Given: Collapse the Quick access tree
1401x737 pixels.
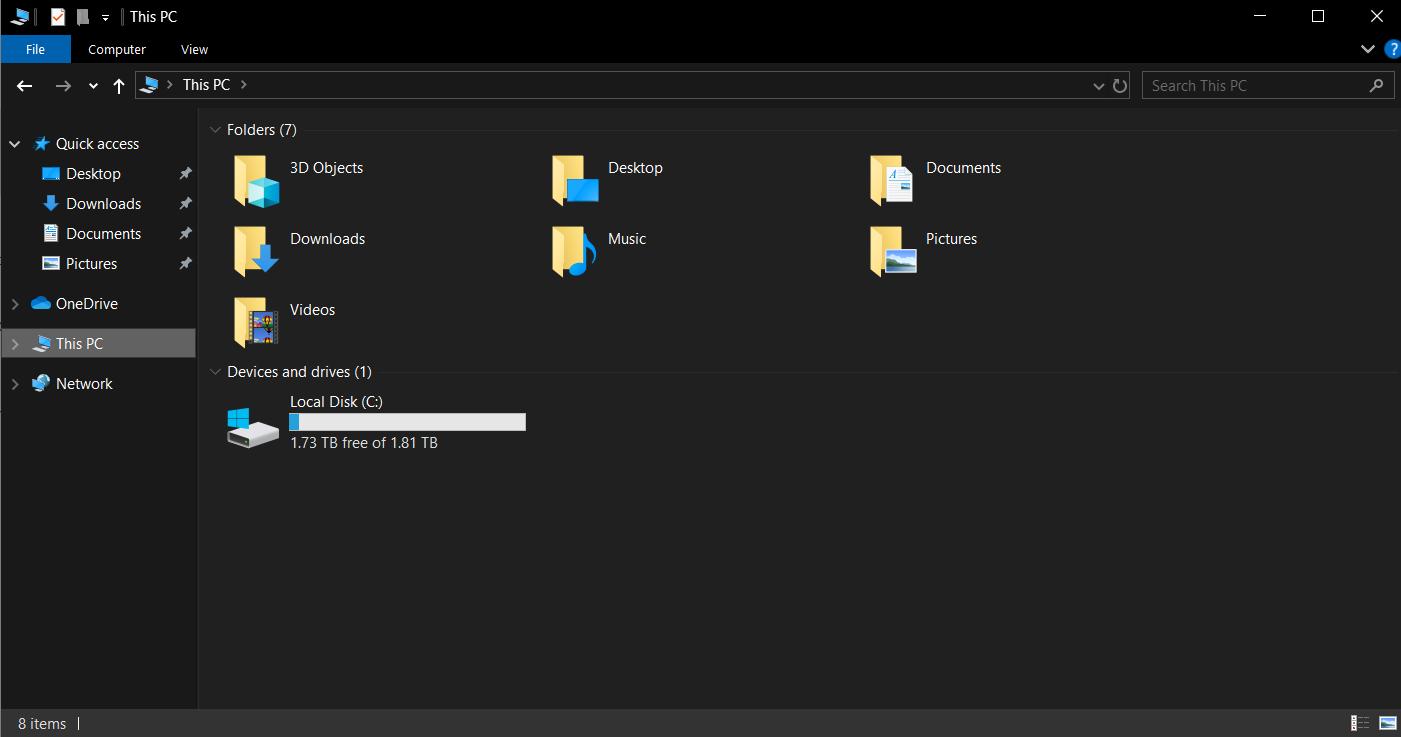Looking at the screenshot, I should click(x=15, y=144).
